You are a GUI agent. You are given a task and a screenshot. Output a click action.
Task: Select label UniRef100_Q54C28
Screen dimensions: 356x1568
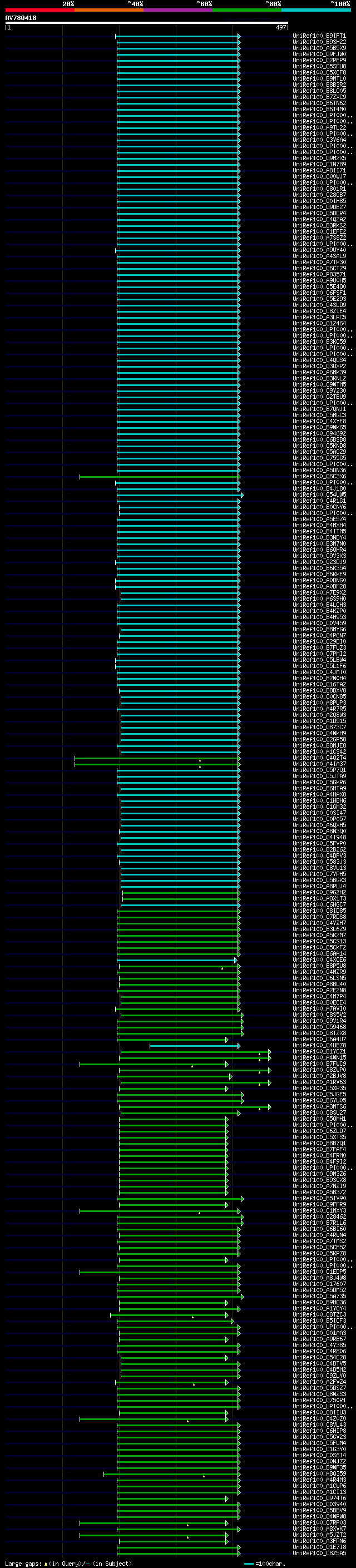coord(319,1357)
